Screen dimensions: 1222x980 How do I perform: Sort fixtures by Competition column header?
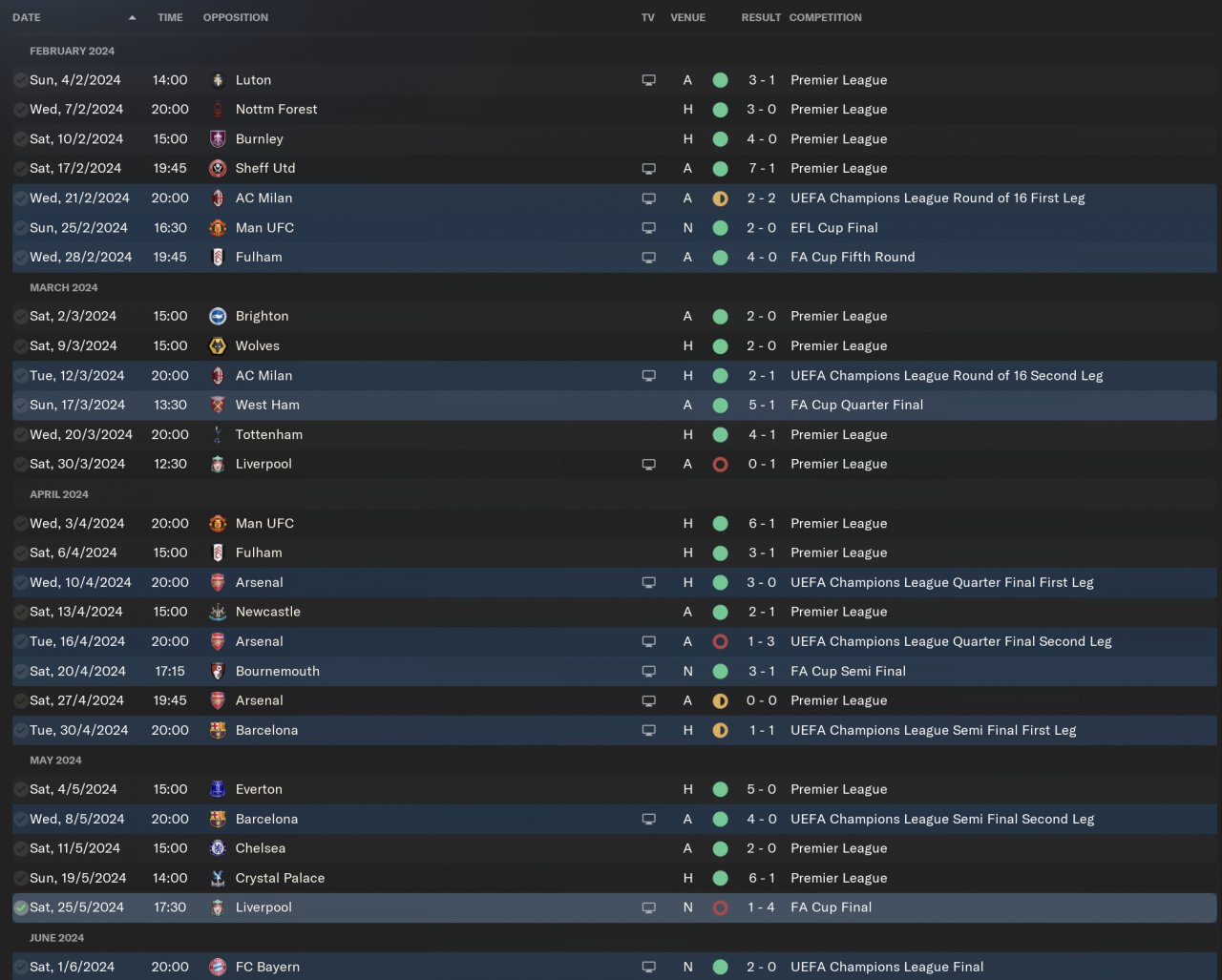coord(825,18)
